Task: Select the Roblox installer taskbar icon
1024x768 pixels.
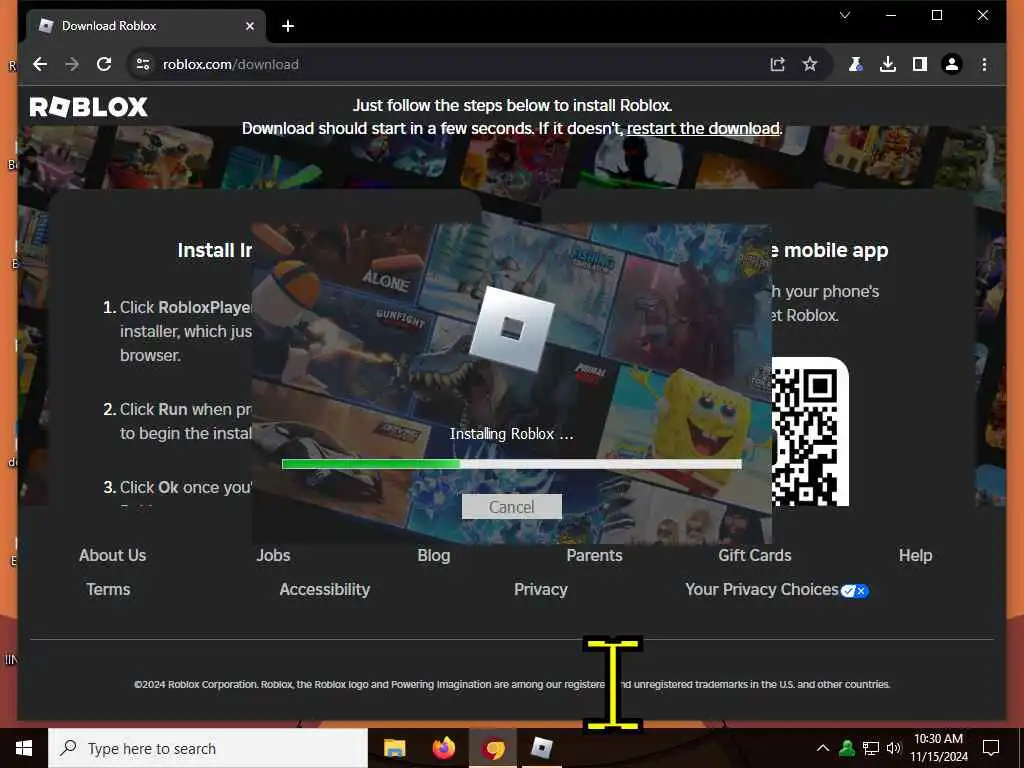Action: [541, 748]
